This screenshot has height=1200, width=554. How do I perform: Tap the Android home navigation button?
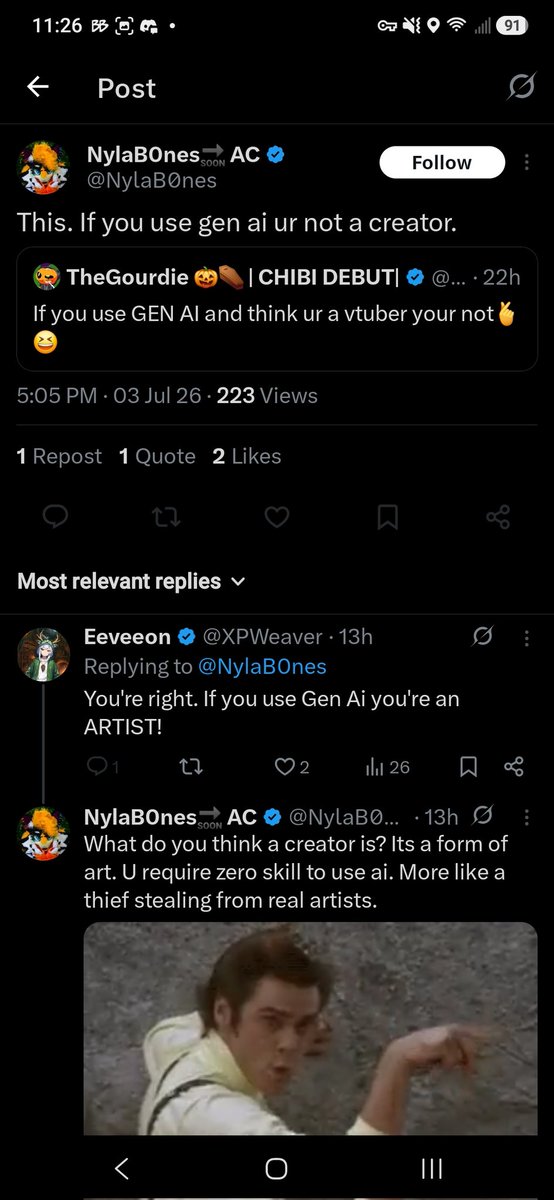point(277,1168)
